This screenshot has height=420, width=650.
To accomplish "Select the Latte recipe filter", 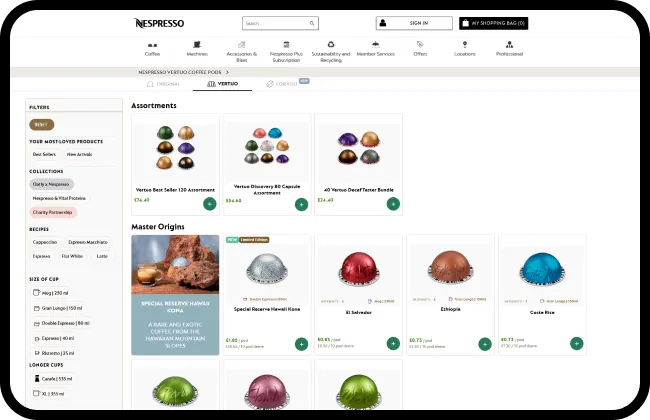I will (x=102, y=256).
